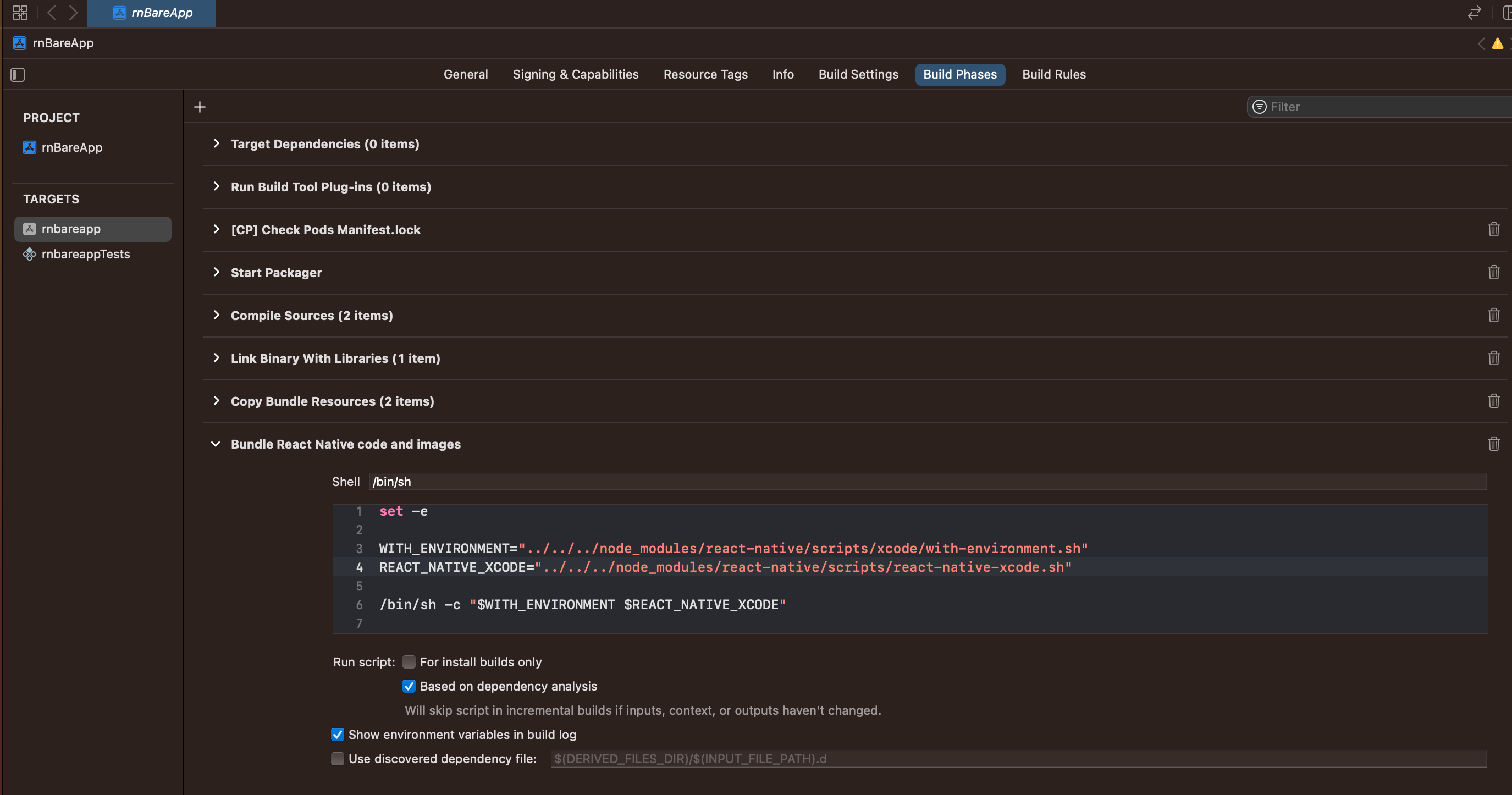1512x795 pixels.
Task: Open the related items grid icon
Action: point(20,12)
